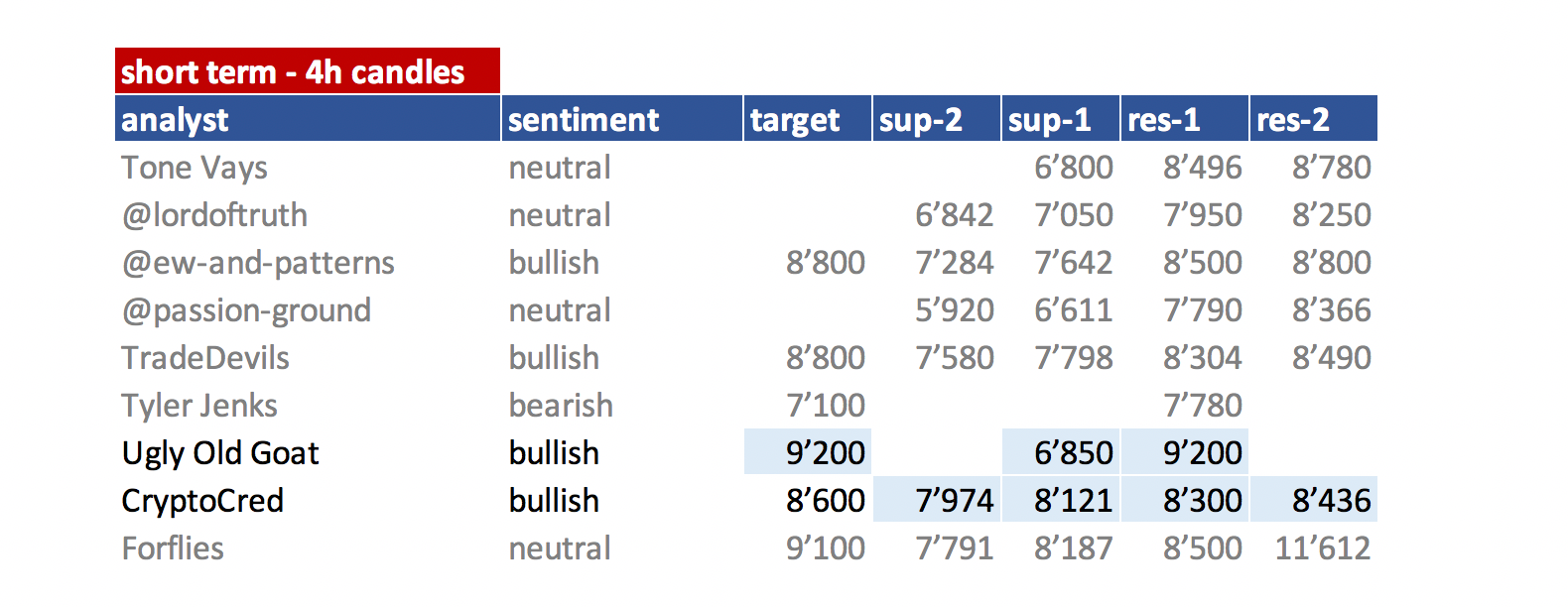
Task: Select the 'target' header cell
Action: point(808,119)
